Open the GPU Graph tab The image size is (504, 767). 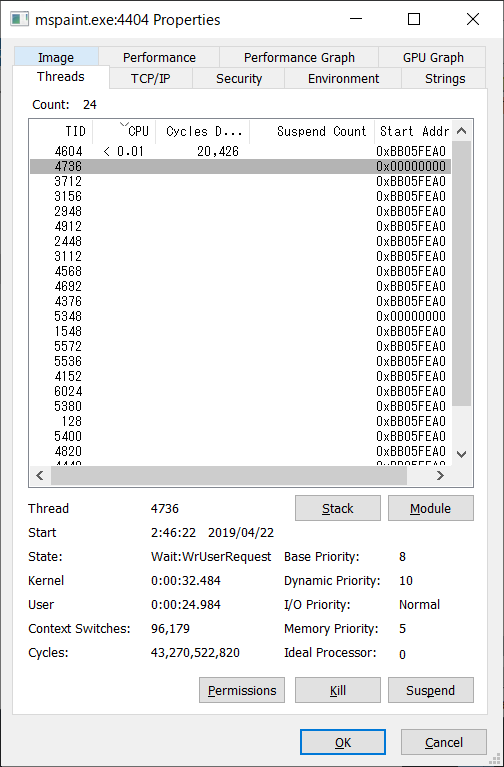coord(433,57)
